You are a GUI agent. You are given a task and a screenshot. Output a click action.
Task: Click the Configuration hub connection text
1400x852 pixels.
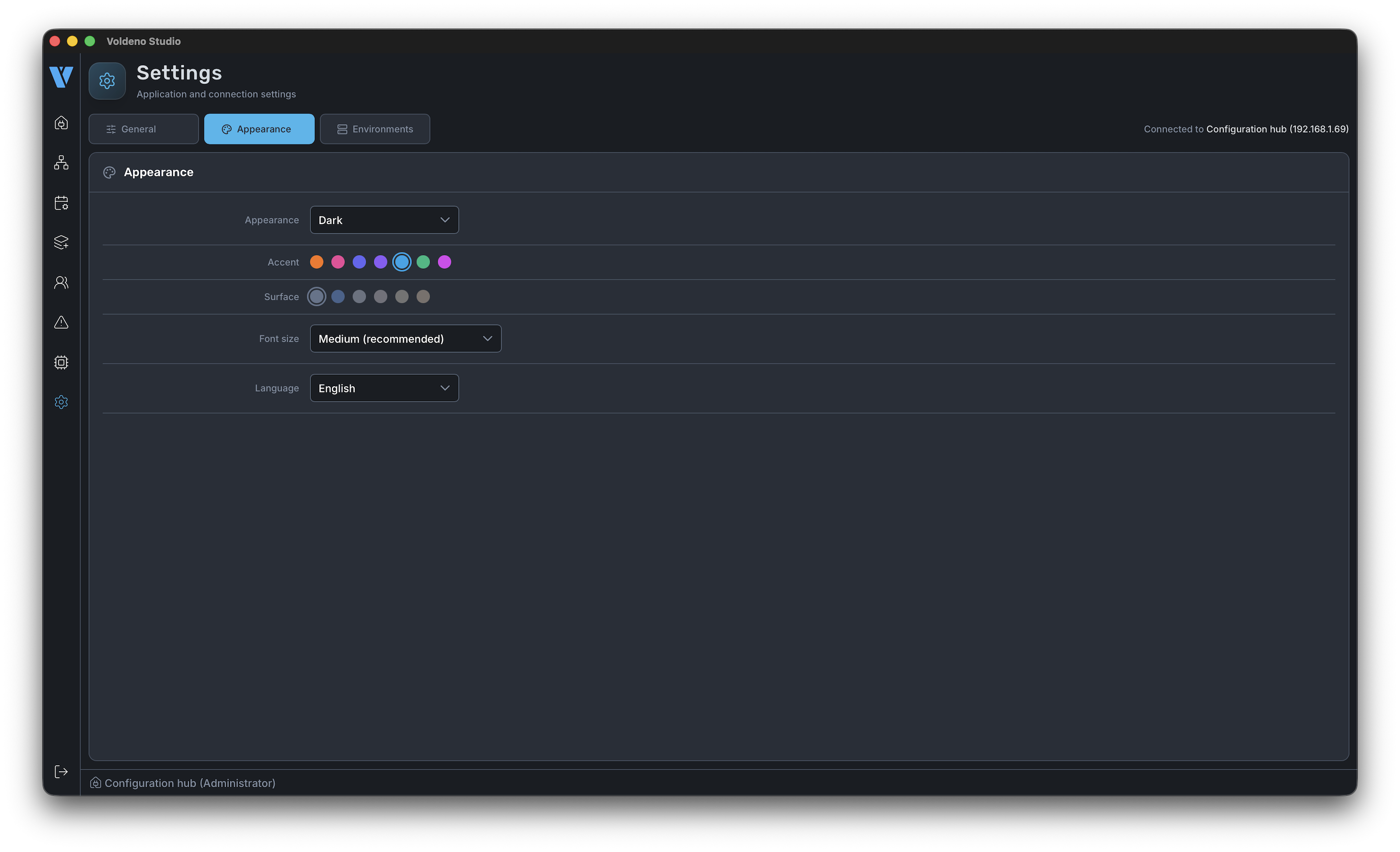(x=1277, y=129)
